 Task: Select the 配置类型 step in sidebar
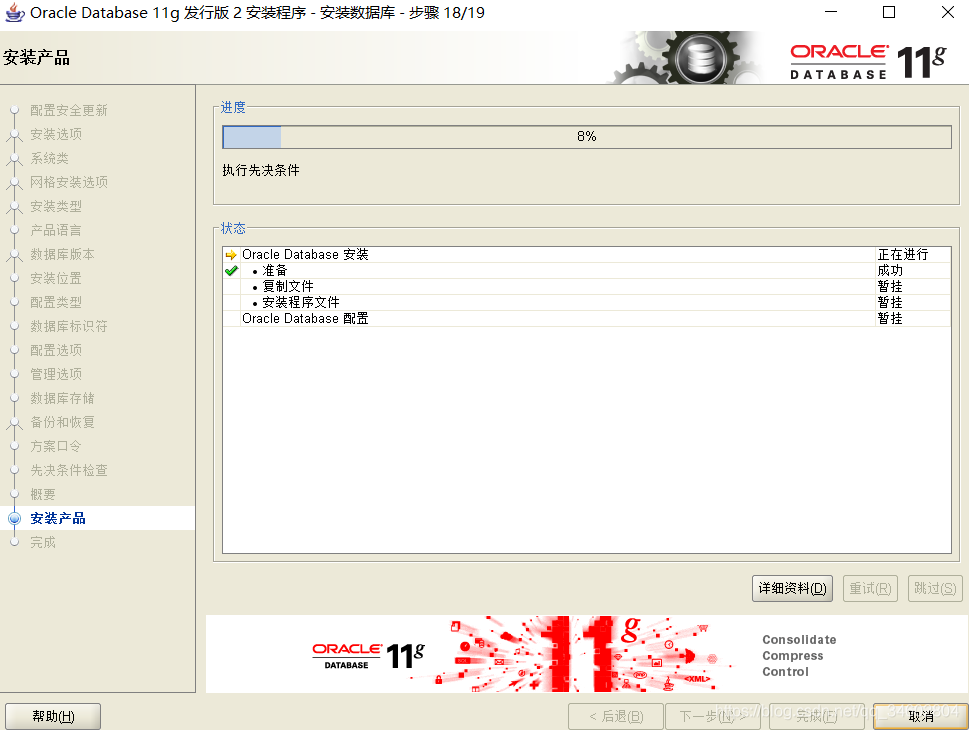coord(56,302)
